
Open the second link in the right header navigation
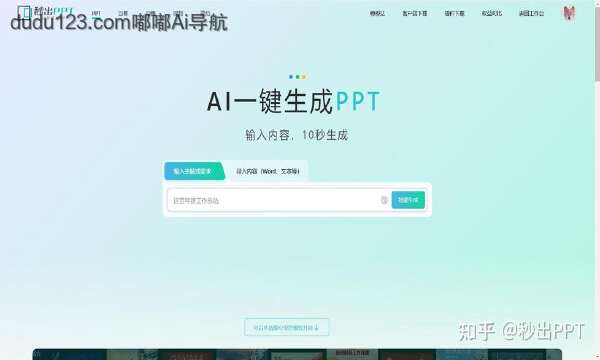(415, 13)
